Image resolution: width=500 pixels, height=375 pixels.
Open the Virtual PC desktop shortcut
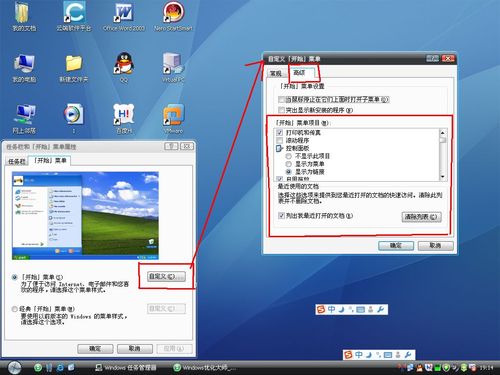(x=173, y=68)
